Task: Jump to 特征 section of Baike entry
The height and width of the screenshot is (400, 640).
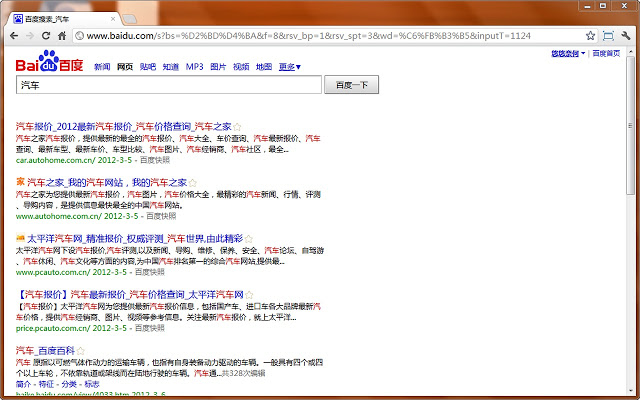Action: (x=46, y=384)
